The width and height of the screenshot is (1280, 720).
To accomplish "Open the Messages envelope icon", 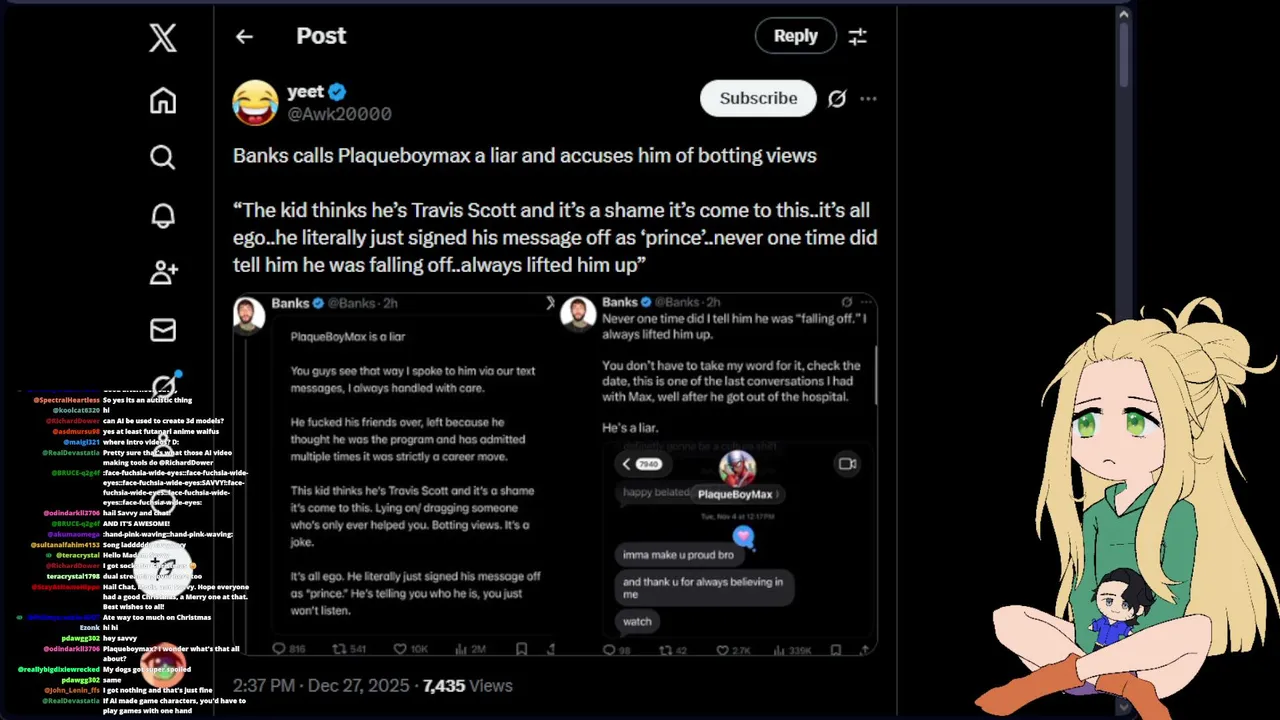I will click(x=163, y=330).
